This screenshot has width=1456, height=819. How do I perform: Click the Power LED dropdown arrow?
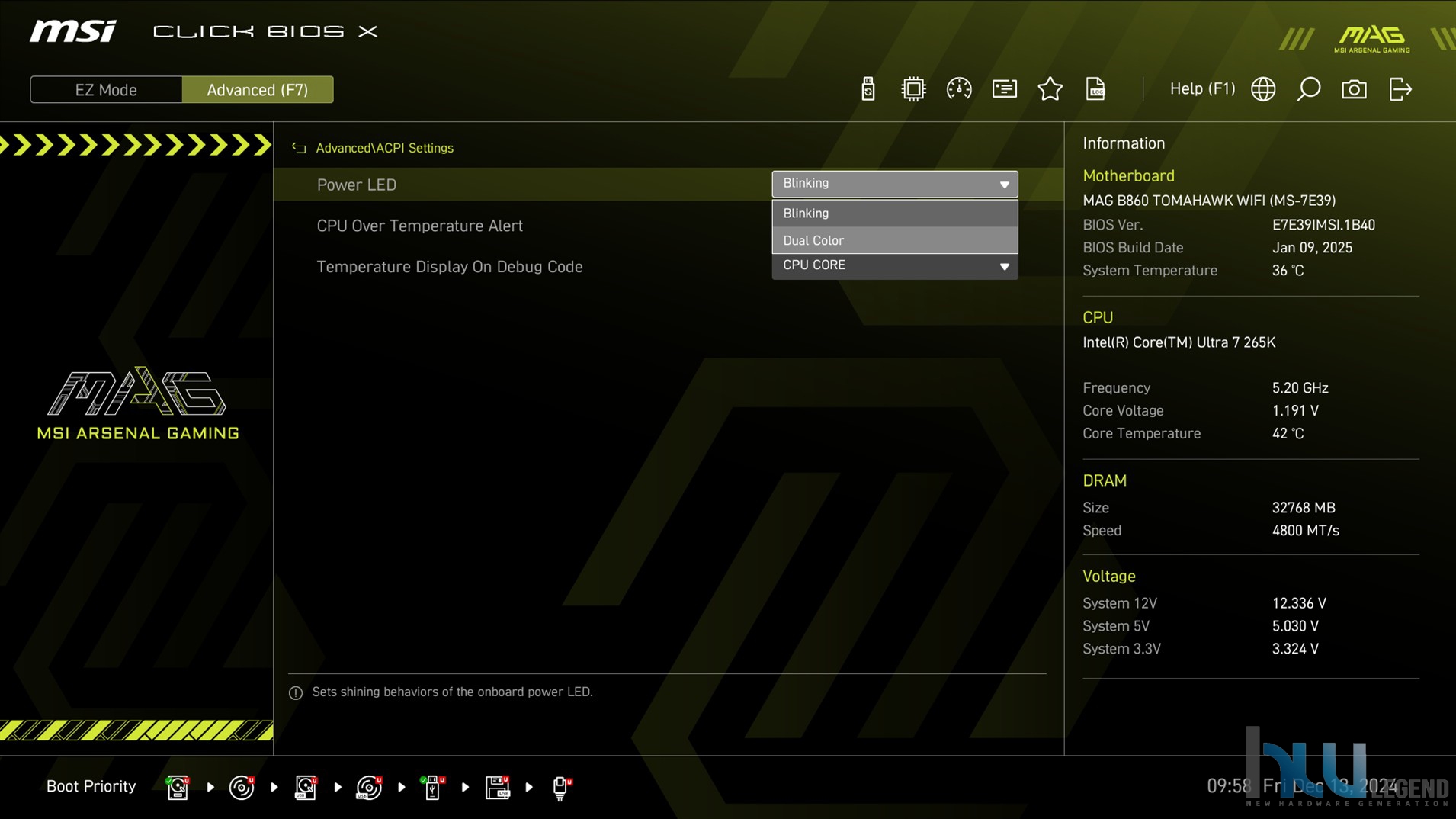(1004, 185)
